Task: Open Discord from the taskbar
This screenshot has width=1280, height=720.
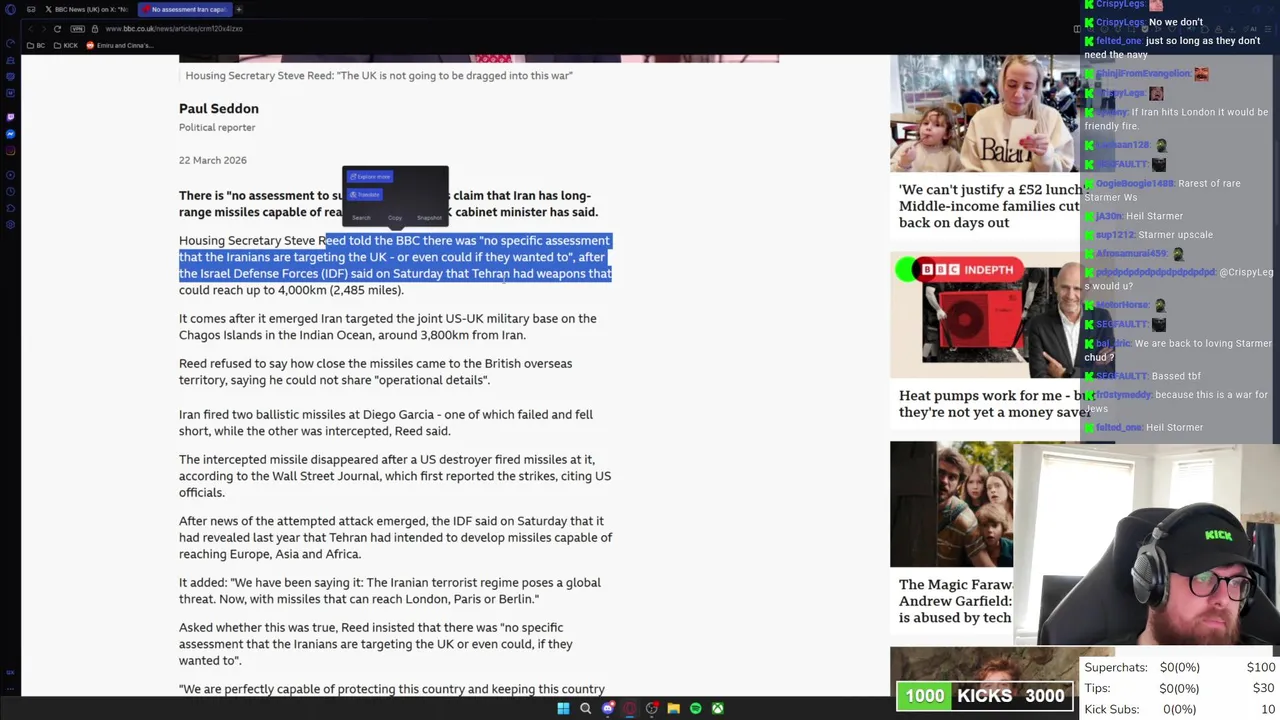Action: pyautogui.click(x=608, y=708)
